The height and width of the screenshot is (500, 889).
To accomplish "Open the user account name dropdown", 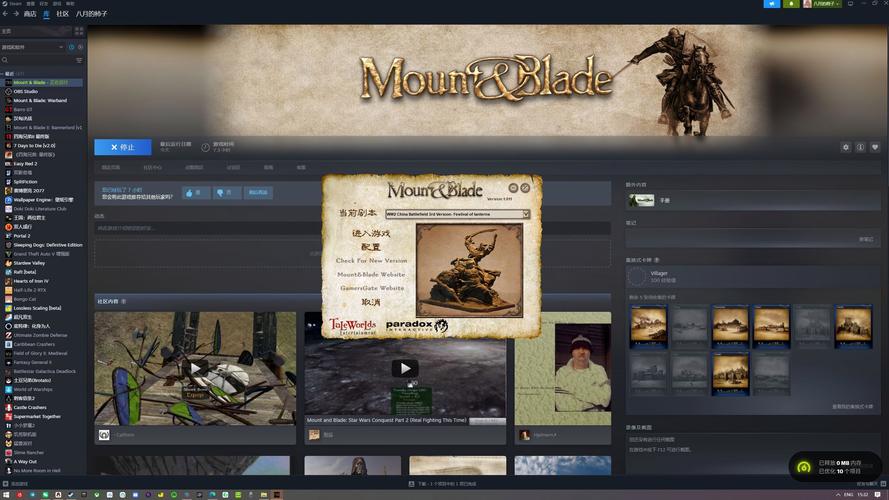I will pyautogui.click(x=824, y=4).
